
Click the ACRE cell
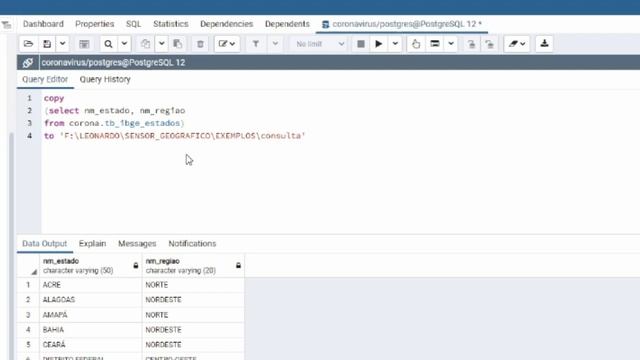tap(91, 284)
